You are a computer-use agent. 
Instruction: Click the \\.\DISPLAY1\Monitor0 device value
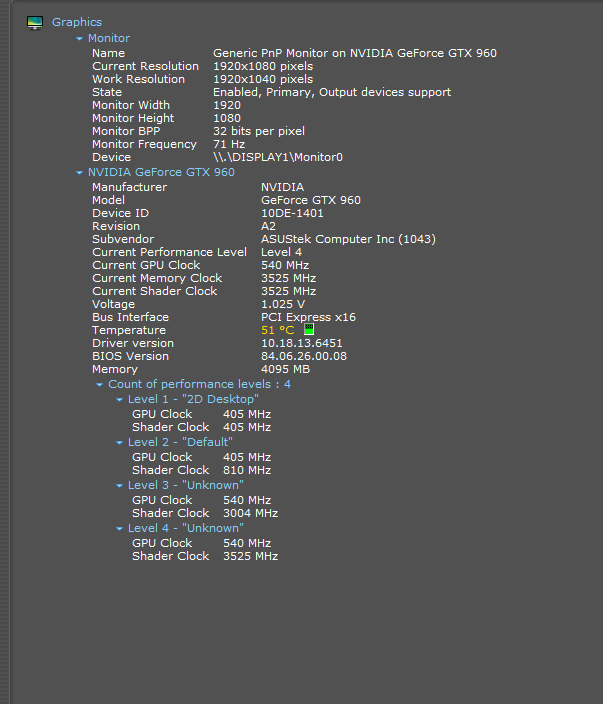pyautogui.click(x=277, y=157)
